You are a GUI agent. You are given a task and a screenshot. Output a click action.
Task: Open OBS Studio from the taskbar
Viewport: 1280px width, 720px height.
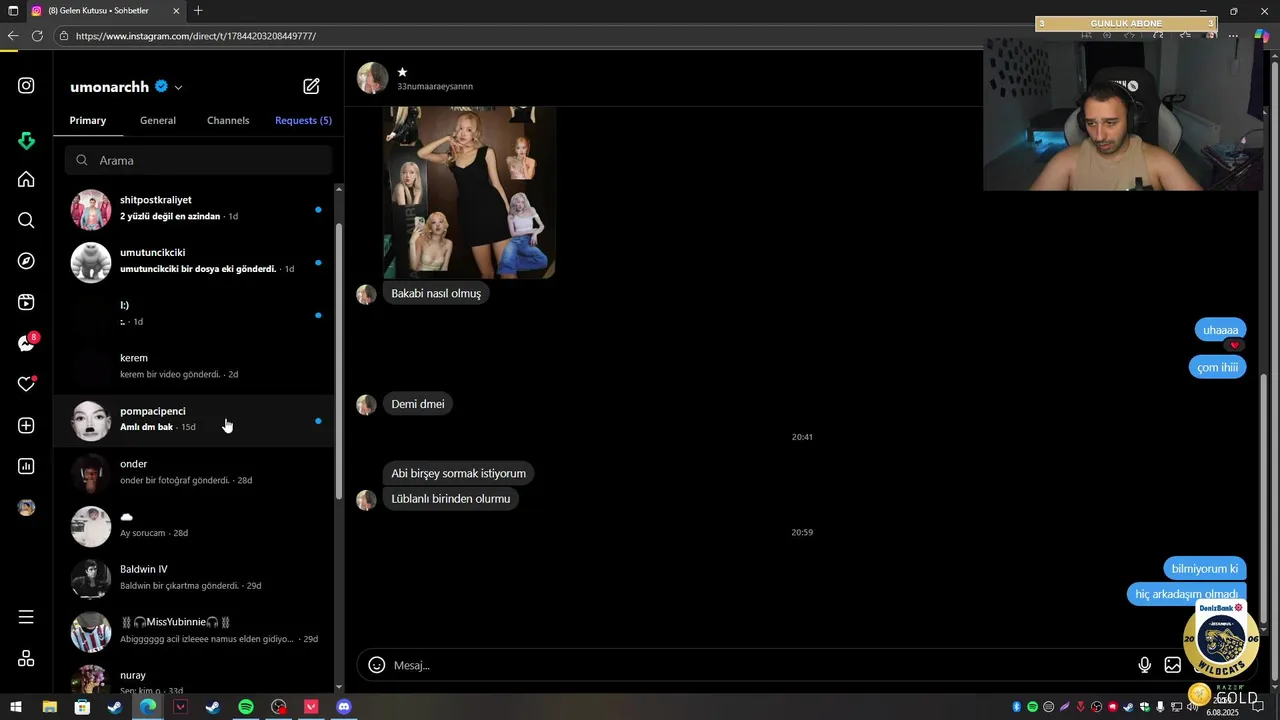click(279, 707)
